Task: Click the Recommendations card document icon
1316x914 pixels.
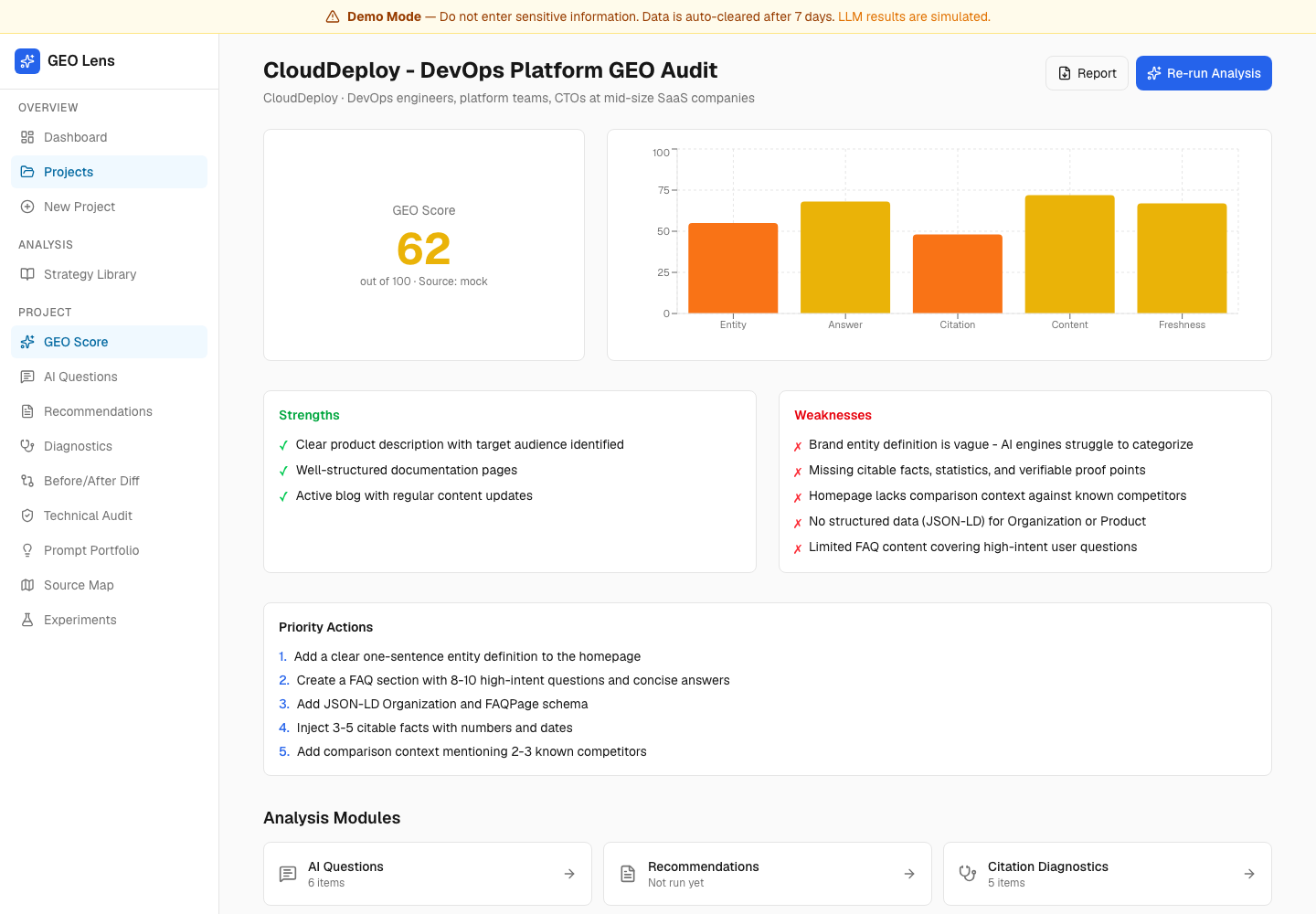Action: tap(628, 874)
